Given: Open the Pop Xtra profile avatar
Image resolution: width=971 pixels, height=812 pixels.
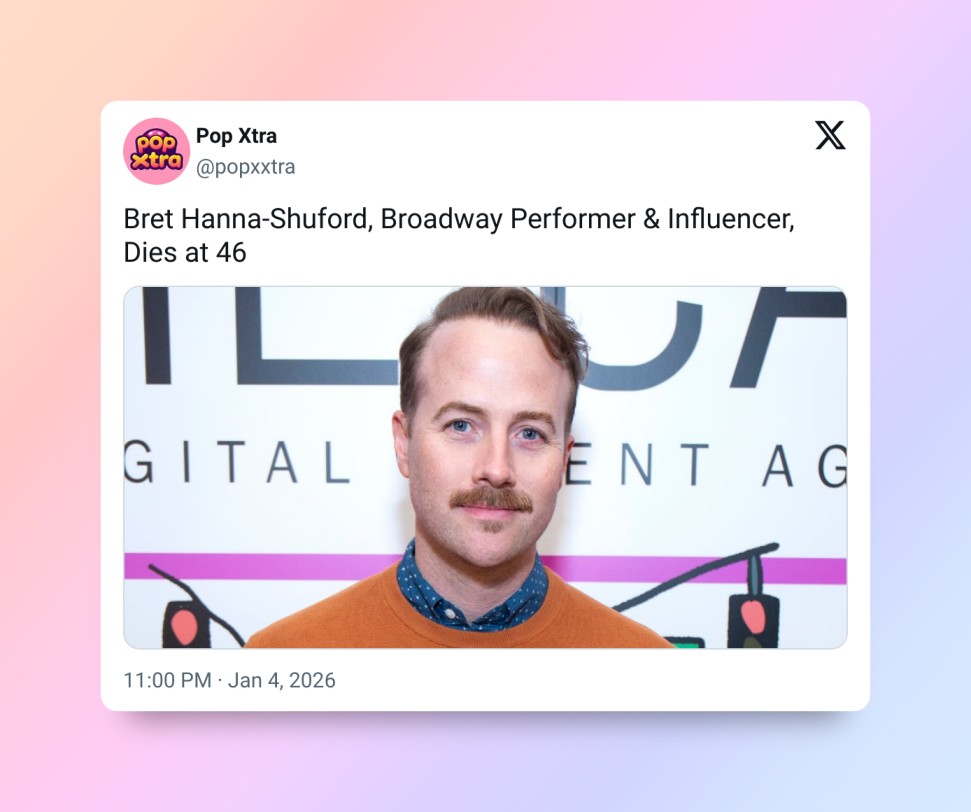Looking at the screenshot, I should coord(157,151).
